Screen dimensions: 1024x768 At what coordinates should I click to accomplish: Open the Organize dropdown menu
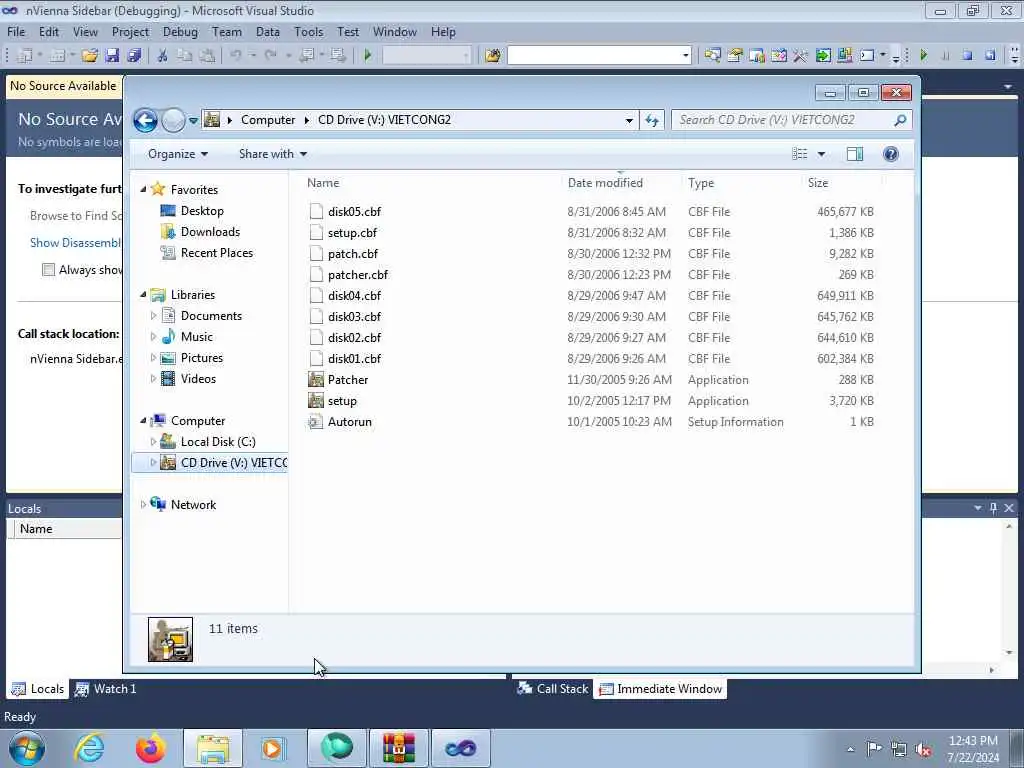[x=178, y=153]
